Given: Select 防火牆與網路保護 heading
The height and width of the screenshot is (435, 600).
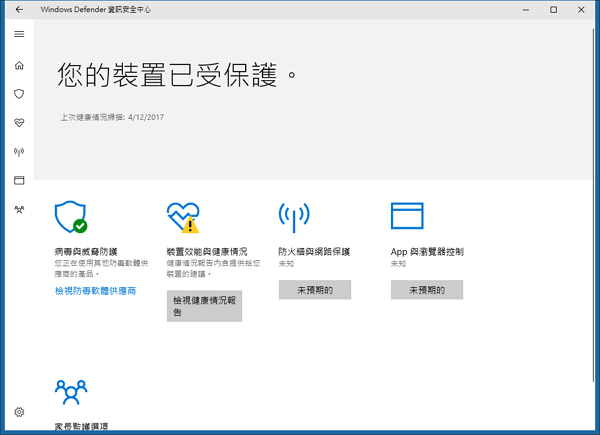Looking at the screenshot, I should [x=314, y=252].
